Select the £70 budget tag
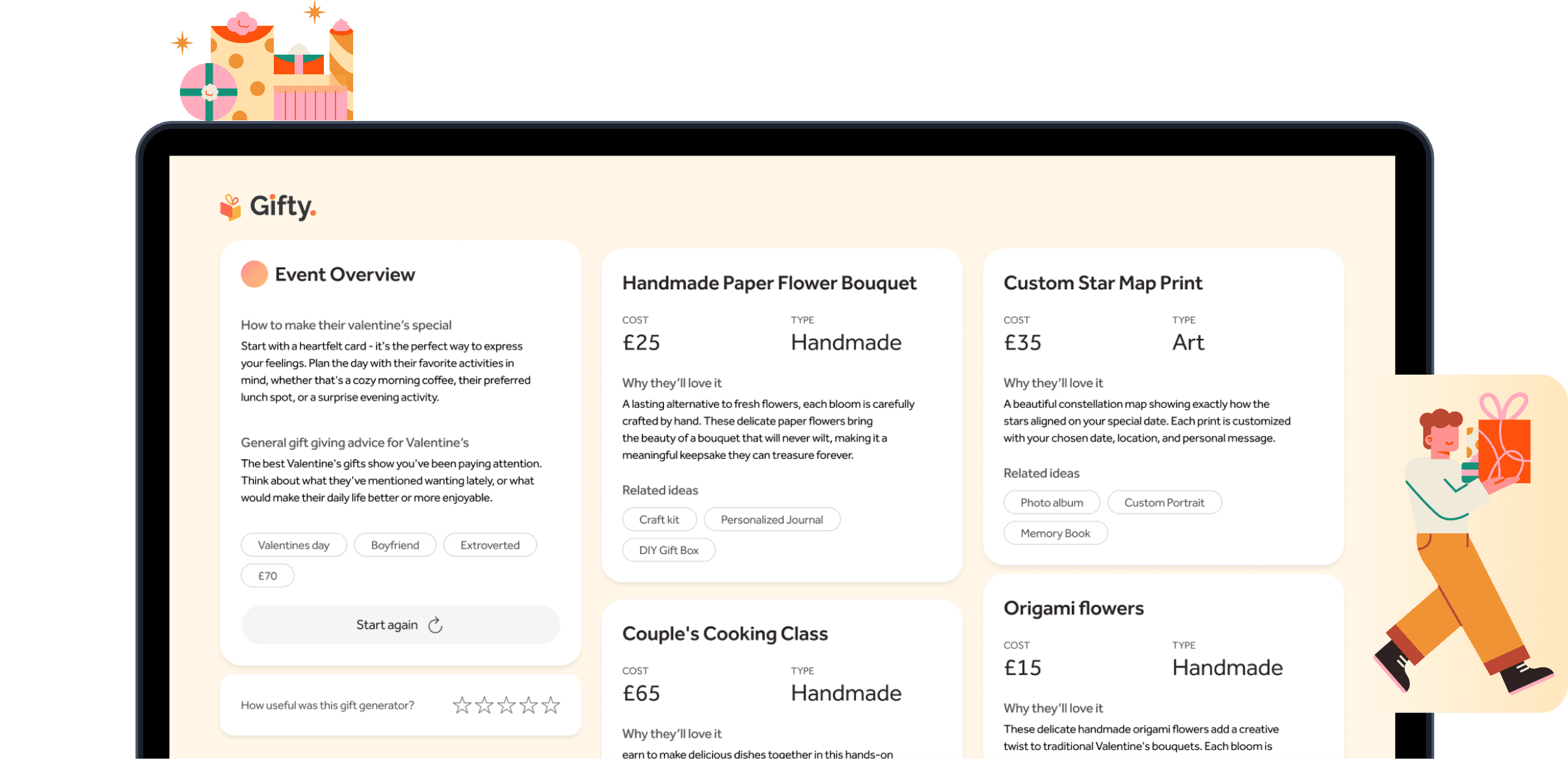The image size is (1568, 759). pyautogui.click(x=267, y=576)
